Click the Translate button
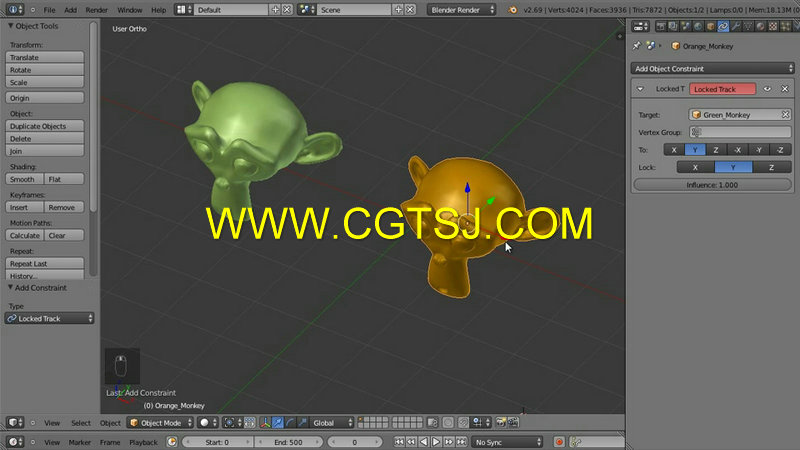Screen dimensions: 800x450 click(45, 57)
